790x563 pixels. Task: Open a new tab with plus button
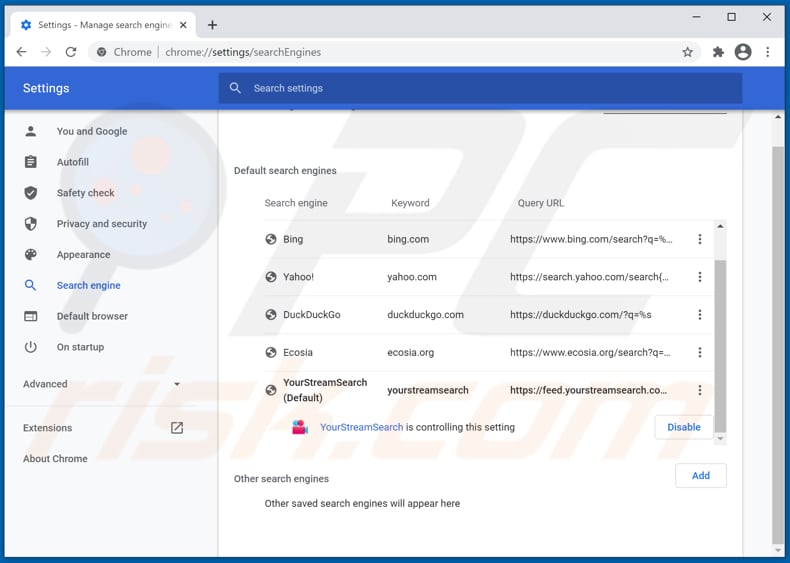(x=212, y=25)
